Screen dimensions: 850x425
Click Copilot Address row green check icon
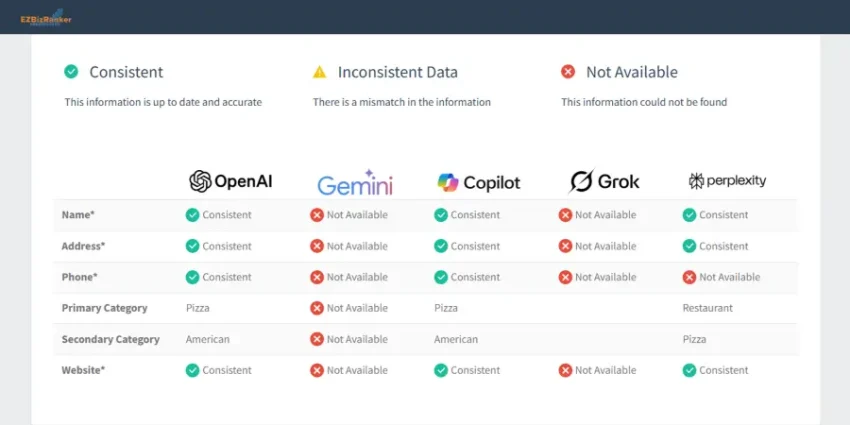(441, 246)
